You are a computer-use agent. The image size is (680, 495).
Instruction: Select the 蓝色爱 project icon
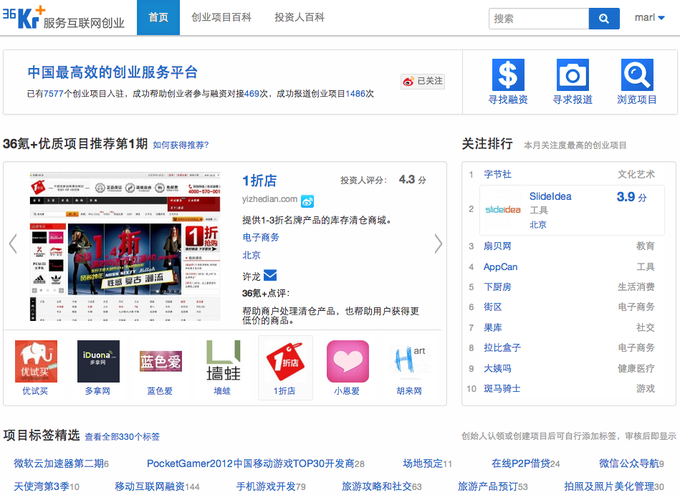(160, 361)
